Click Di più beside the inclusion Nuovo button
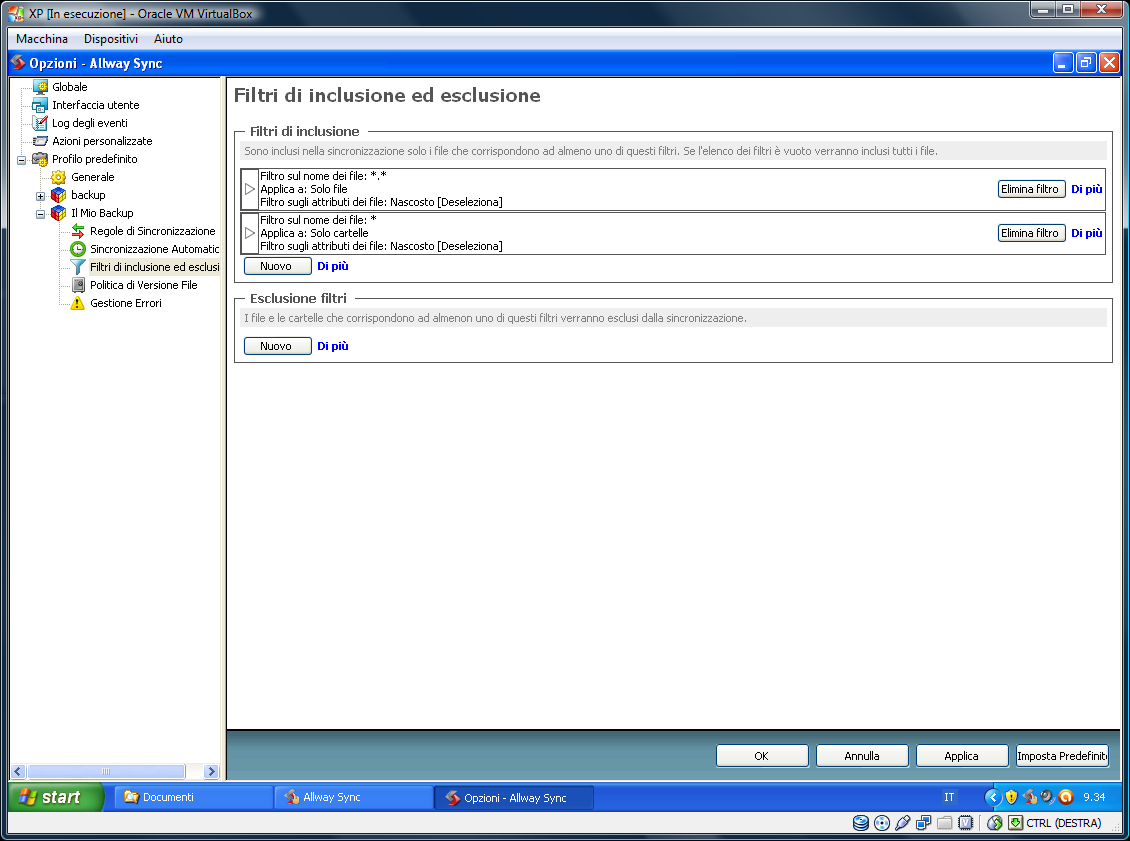1130x841 pixels. pos(333,266)
